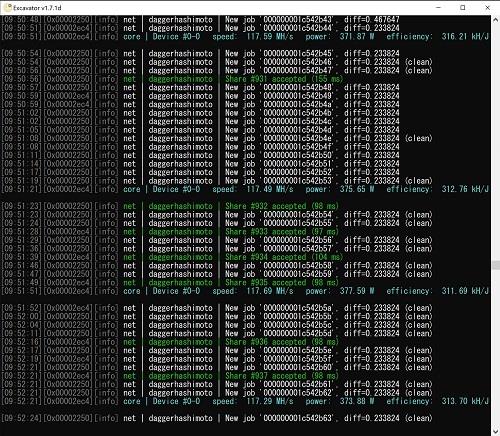This screenshot has width=500, height=436.
Task: Click efficiency value '316.21 kH/J'
Action: tap(465, 36)
